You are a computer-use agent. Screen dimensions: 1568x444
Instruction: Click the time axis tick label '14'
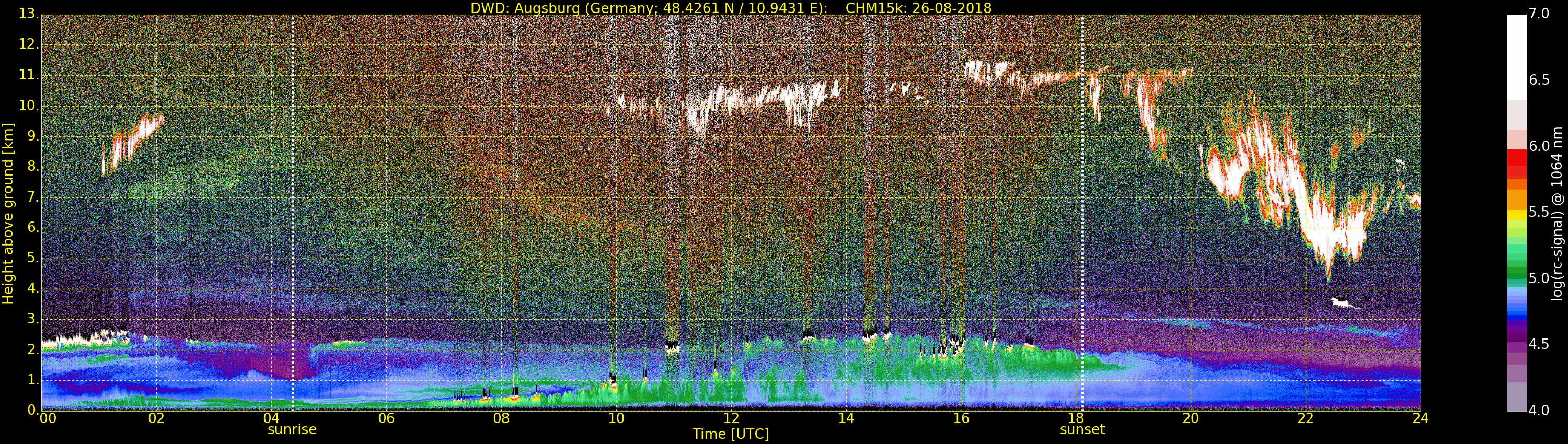point(846,418)
